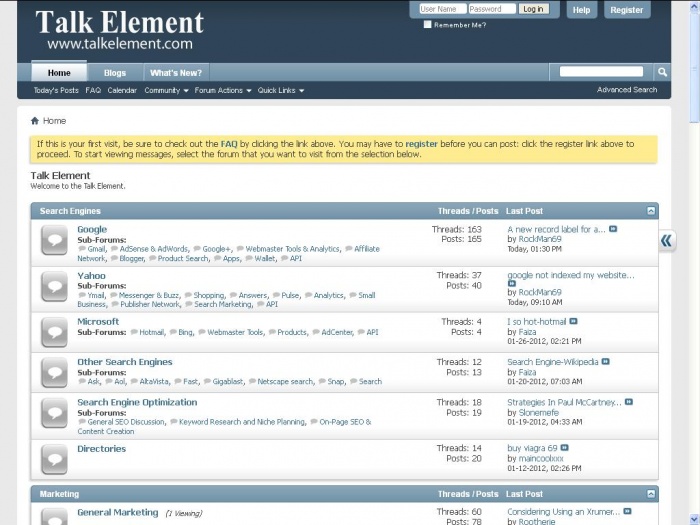The height and width of the screenshot is (525, 700).
Task: Open the Community dropdown menu
Action: coord(166,90)
